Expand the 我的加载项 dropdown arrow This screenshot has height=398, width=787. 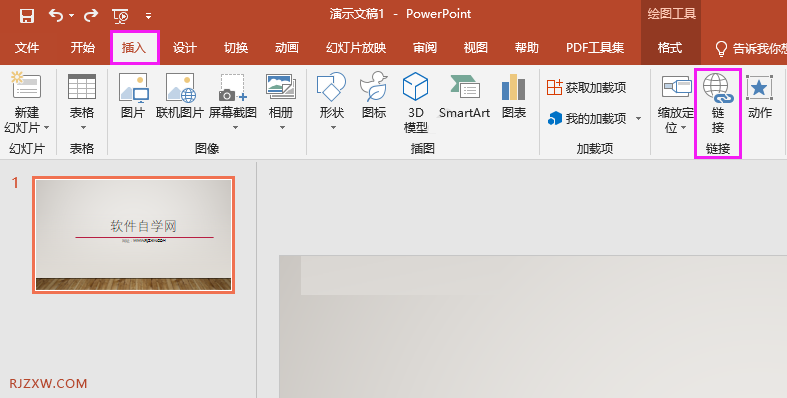pyautogui.click(x=638, y=118)
